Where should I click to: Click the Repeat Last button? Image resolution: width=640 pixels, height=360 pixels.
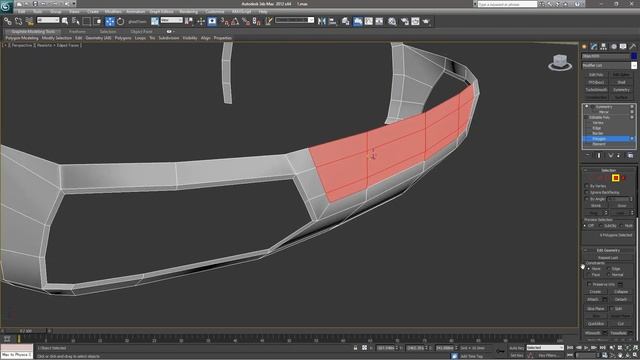pos(608,258)
